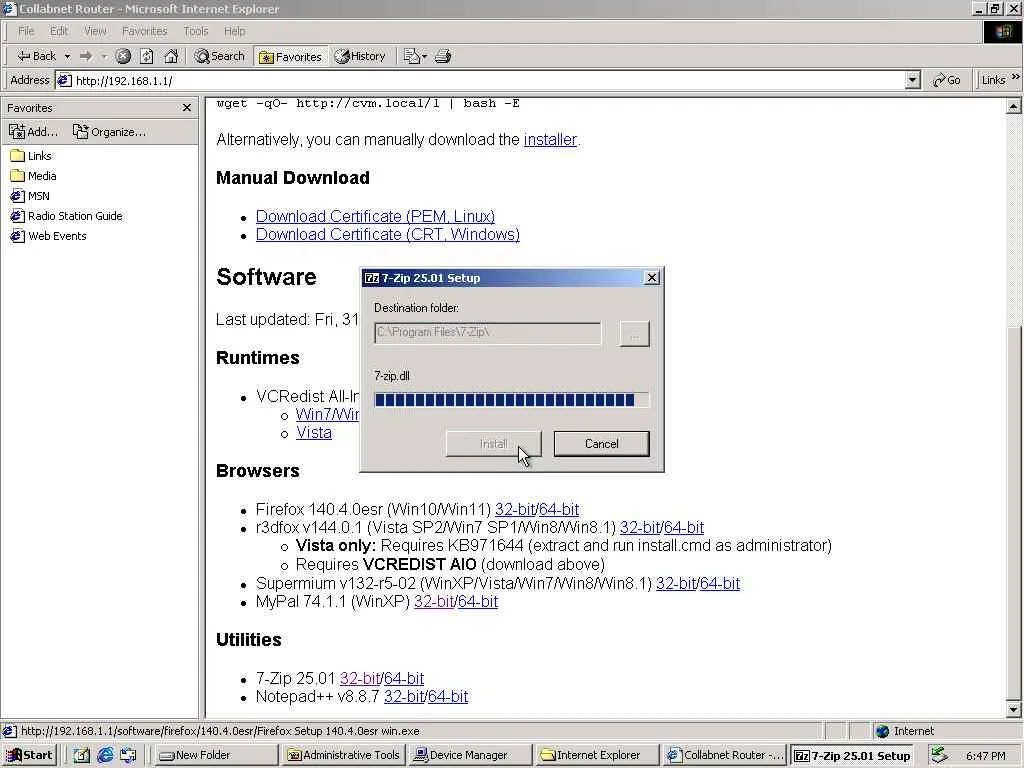The height and width of the screenshot is (768, 1024).
Task: Open the Edit menu
Action: (x=59, y=31)
